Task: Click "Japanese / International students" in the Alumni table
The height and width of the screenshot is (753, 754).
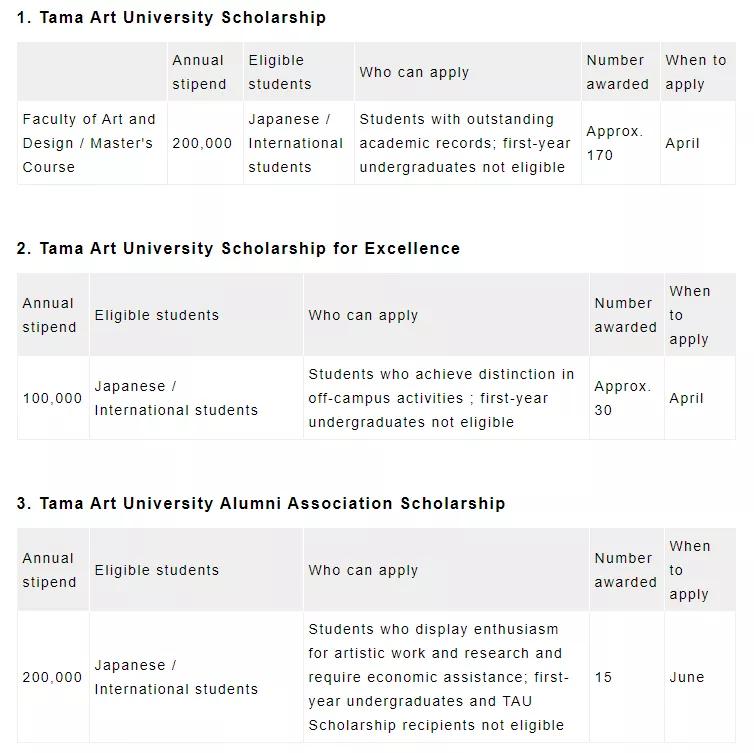Action: pos(176,677)
